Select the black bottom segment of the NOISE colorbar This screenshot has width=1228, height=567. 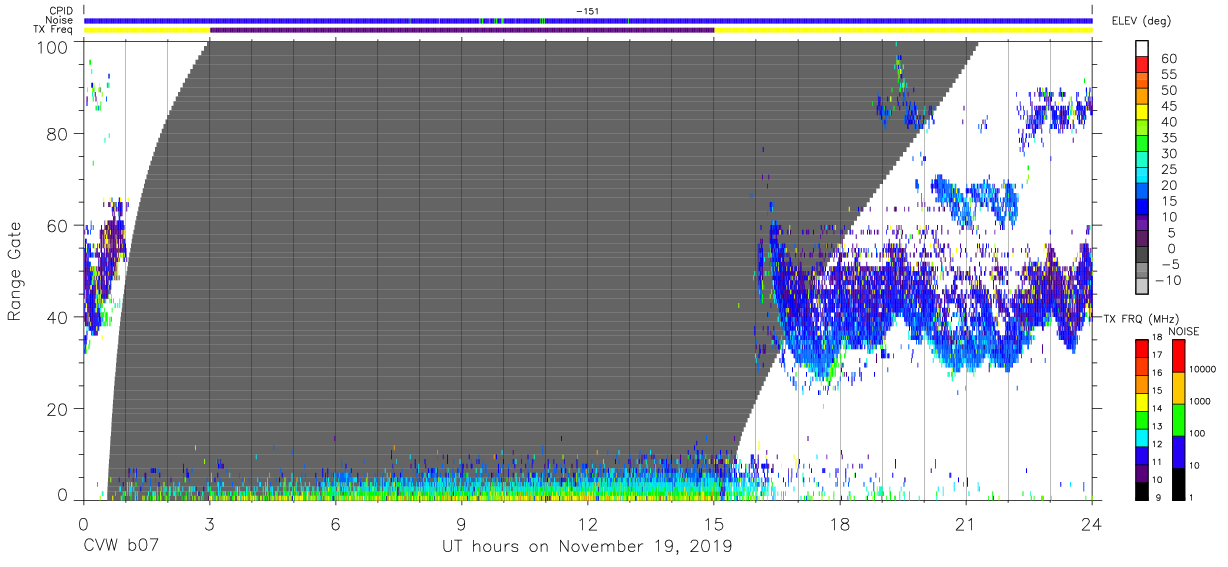(x=1179, y=482)
